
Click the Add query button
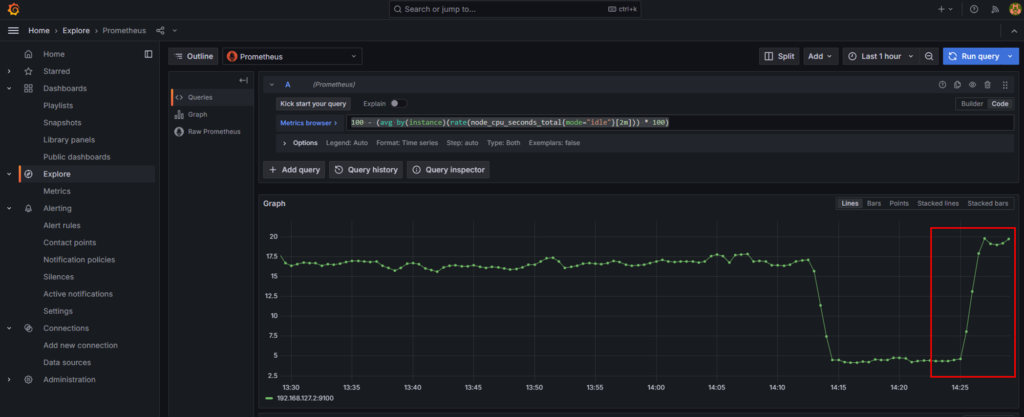pyautogui.click(x=294, y=170)
